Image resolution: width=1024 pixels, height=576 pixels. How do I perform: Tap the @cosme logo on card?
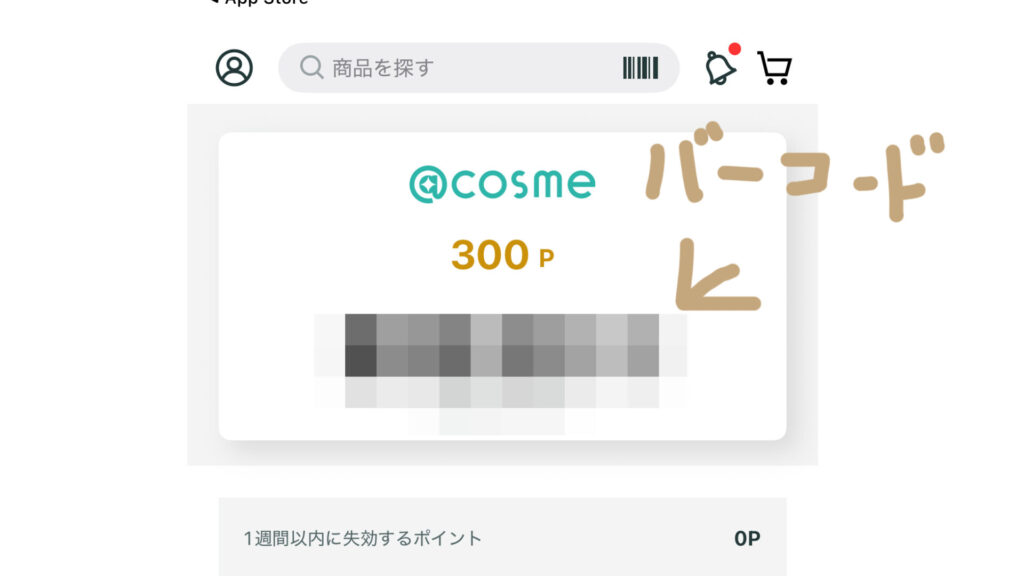pyautogui.click(x=502, y=184)
